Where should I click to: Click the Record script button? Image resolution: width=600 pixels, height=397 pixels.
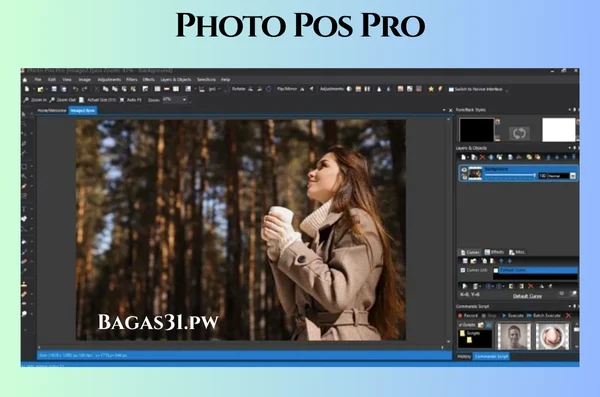[468, 315]
